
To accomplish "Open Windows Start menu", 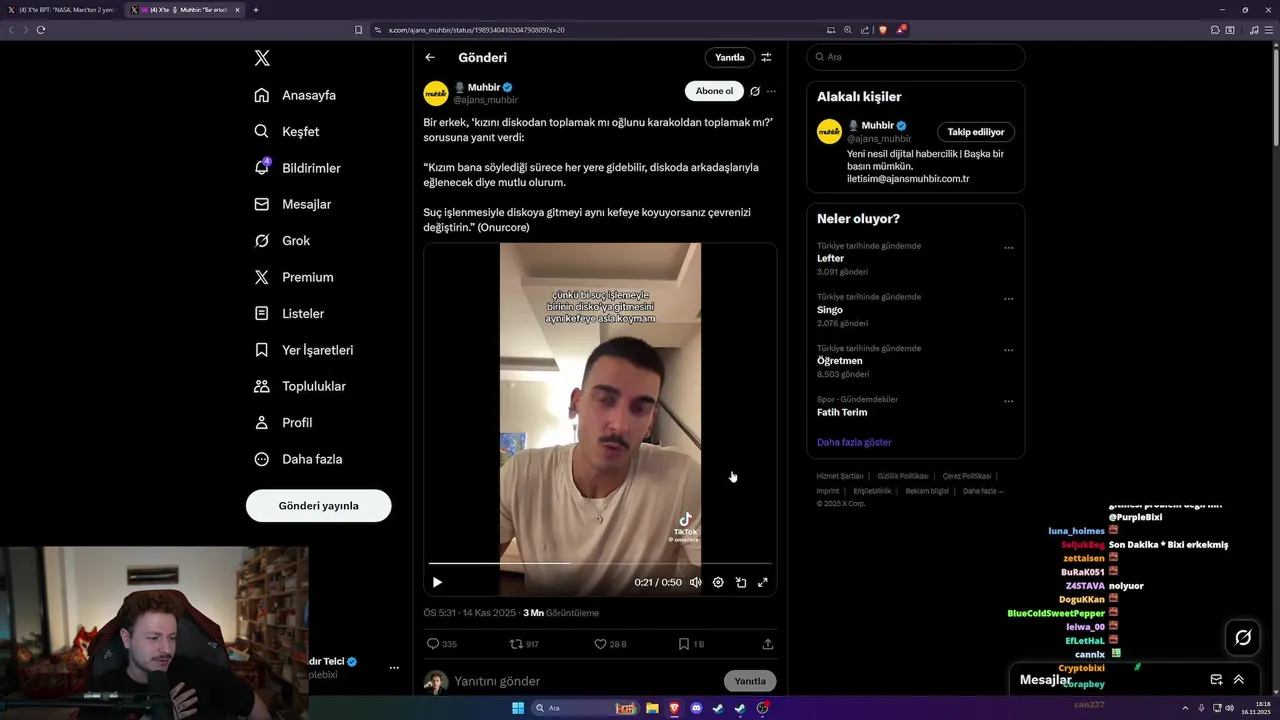I will [518, 708].
